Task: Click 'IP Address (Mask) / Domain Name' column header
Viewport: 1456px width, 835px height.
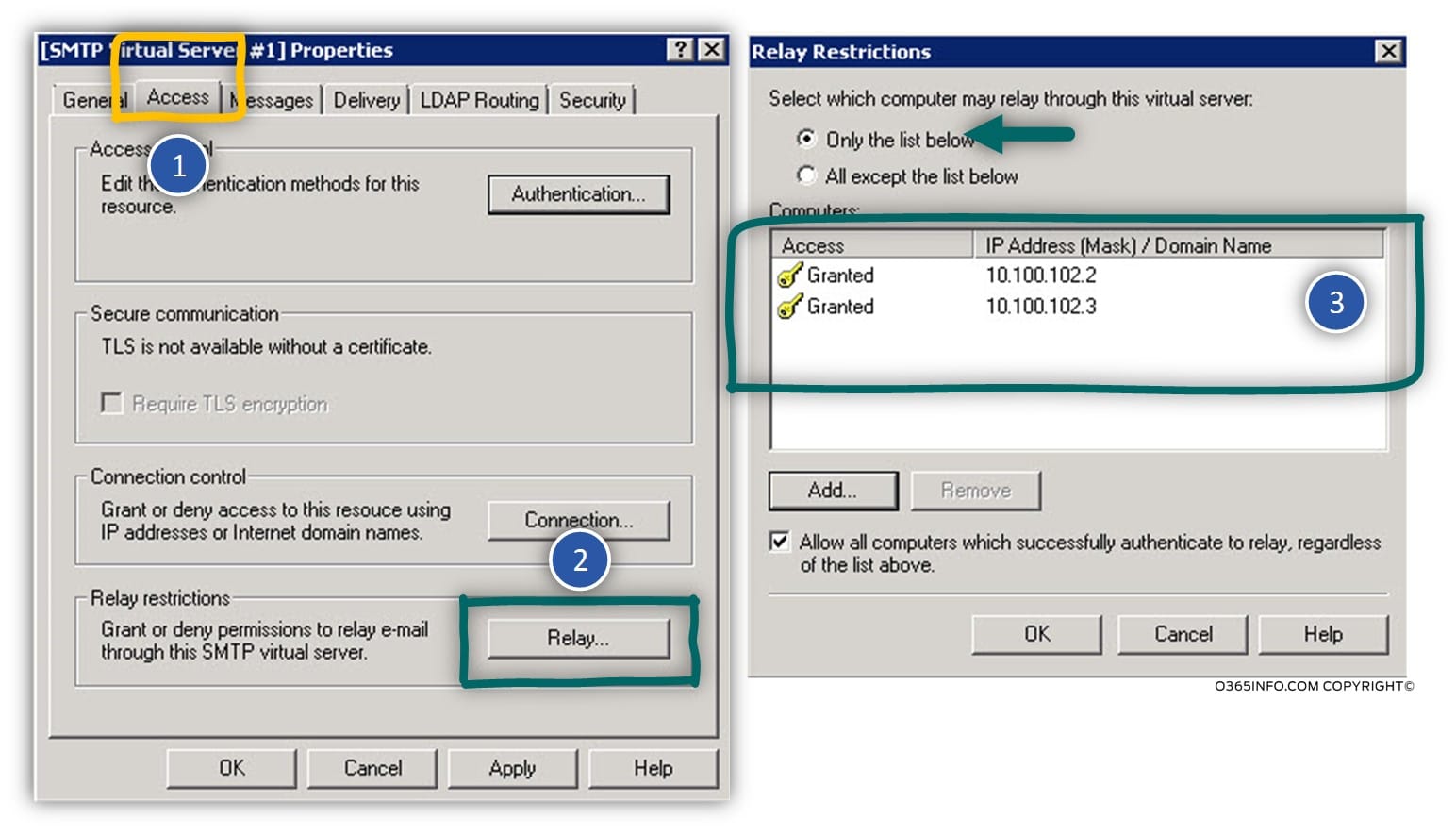Action: click(x=1179, y=245)
